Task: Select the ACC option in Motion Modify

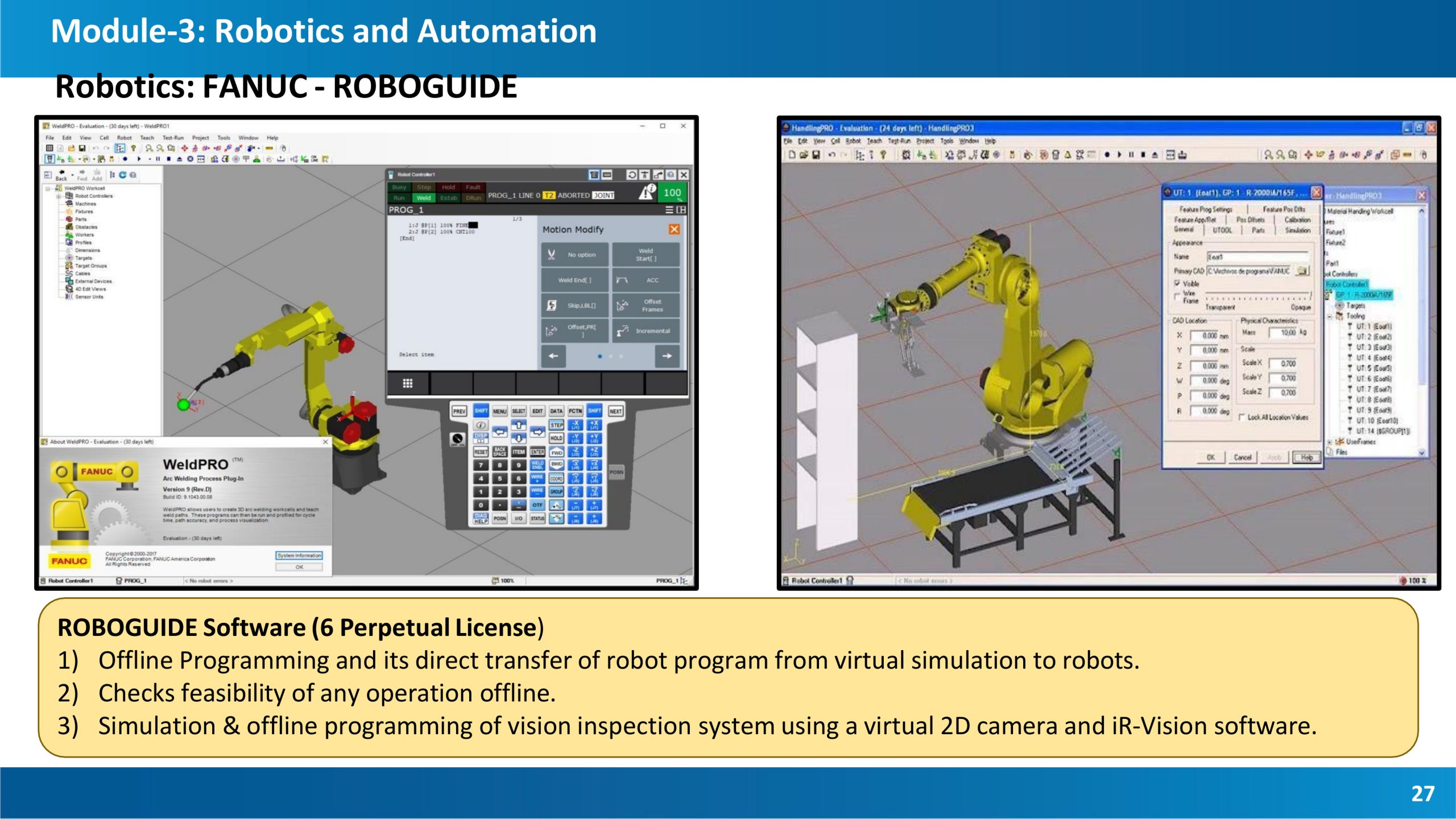Action: coord(646,280)
